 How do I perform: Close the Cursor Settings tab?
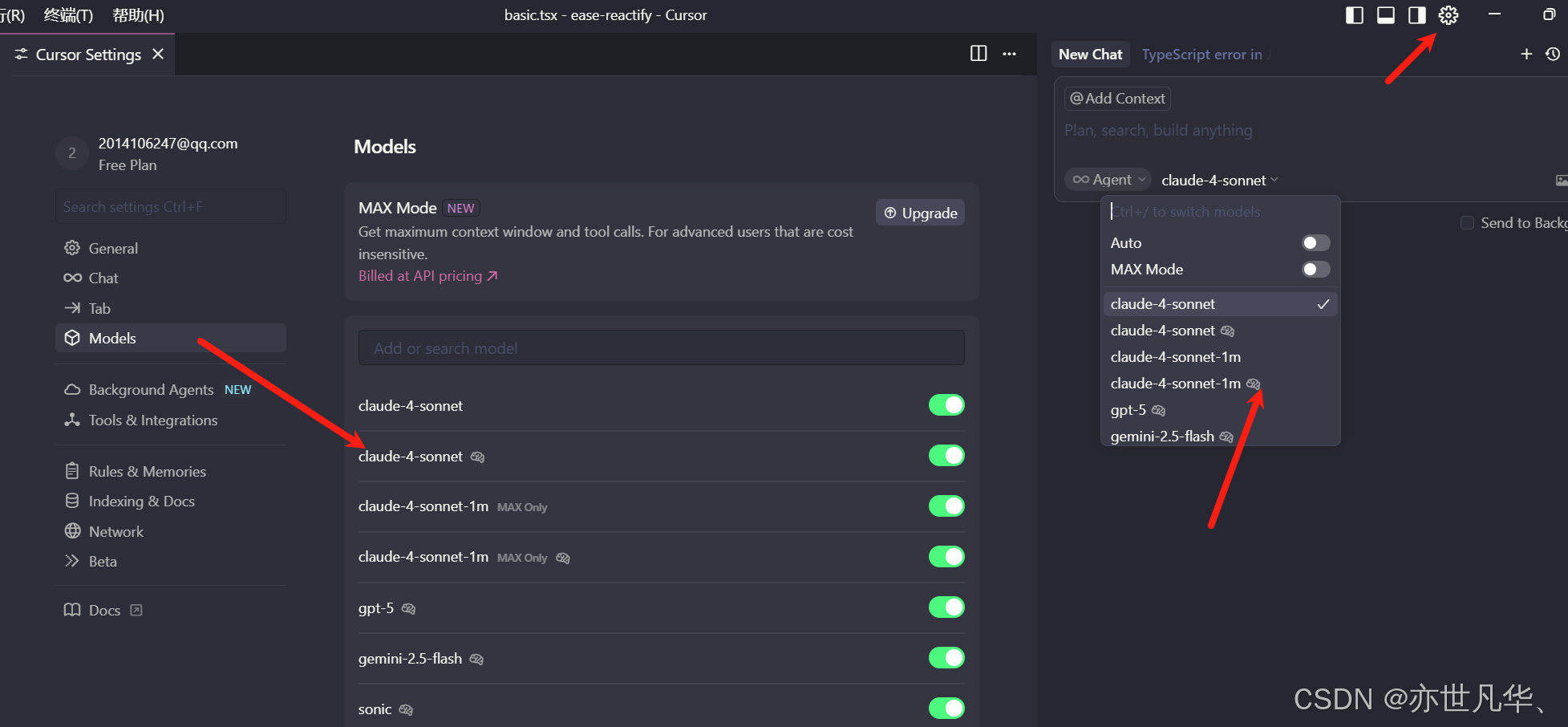(x=158, y=54)
